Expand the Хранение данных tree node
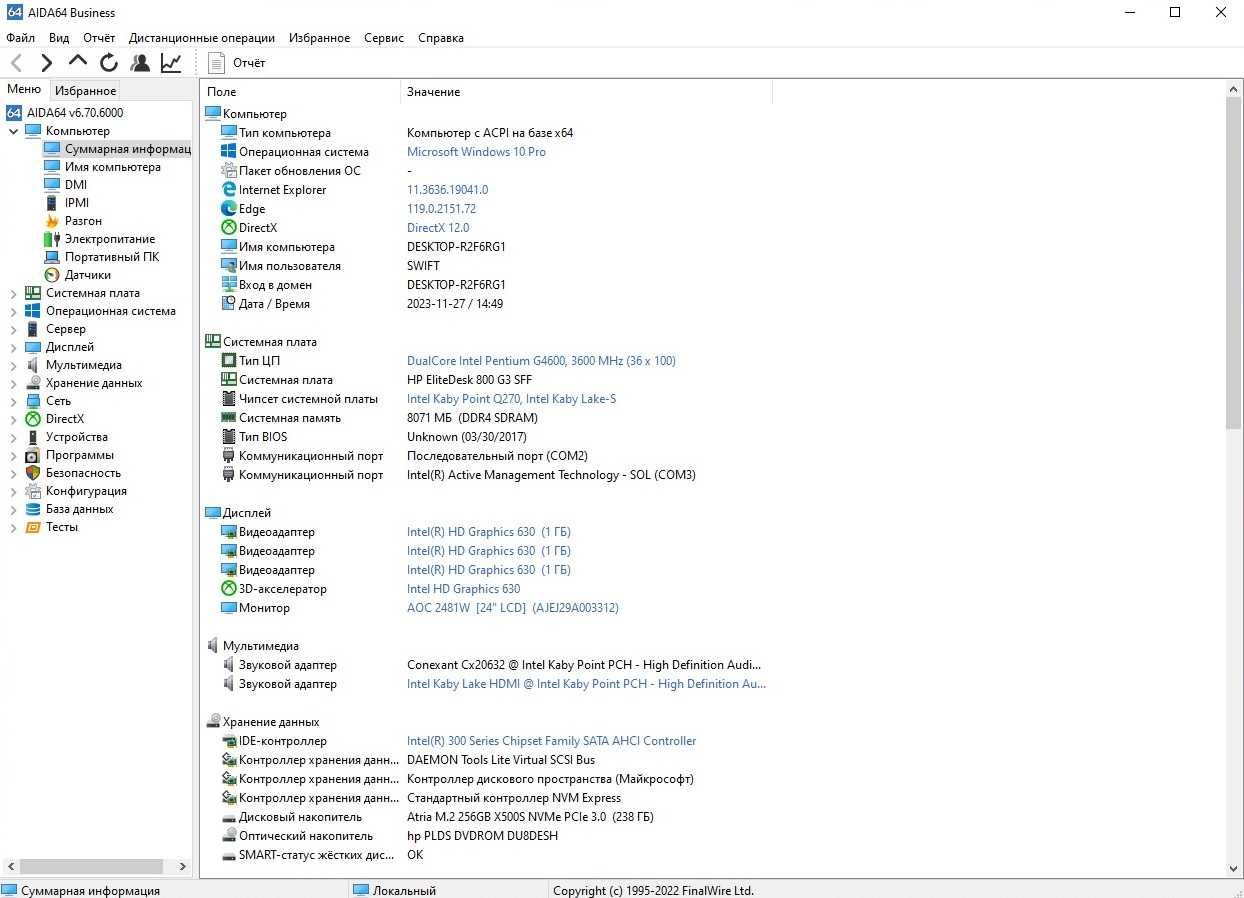Viewport: 1244px width, 898px height. [13, 383]
